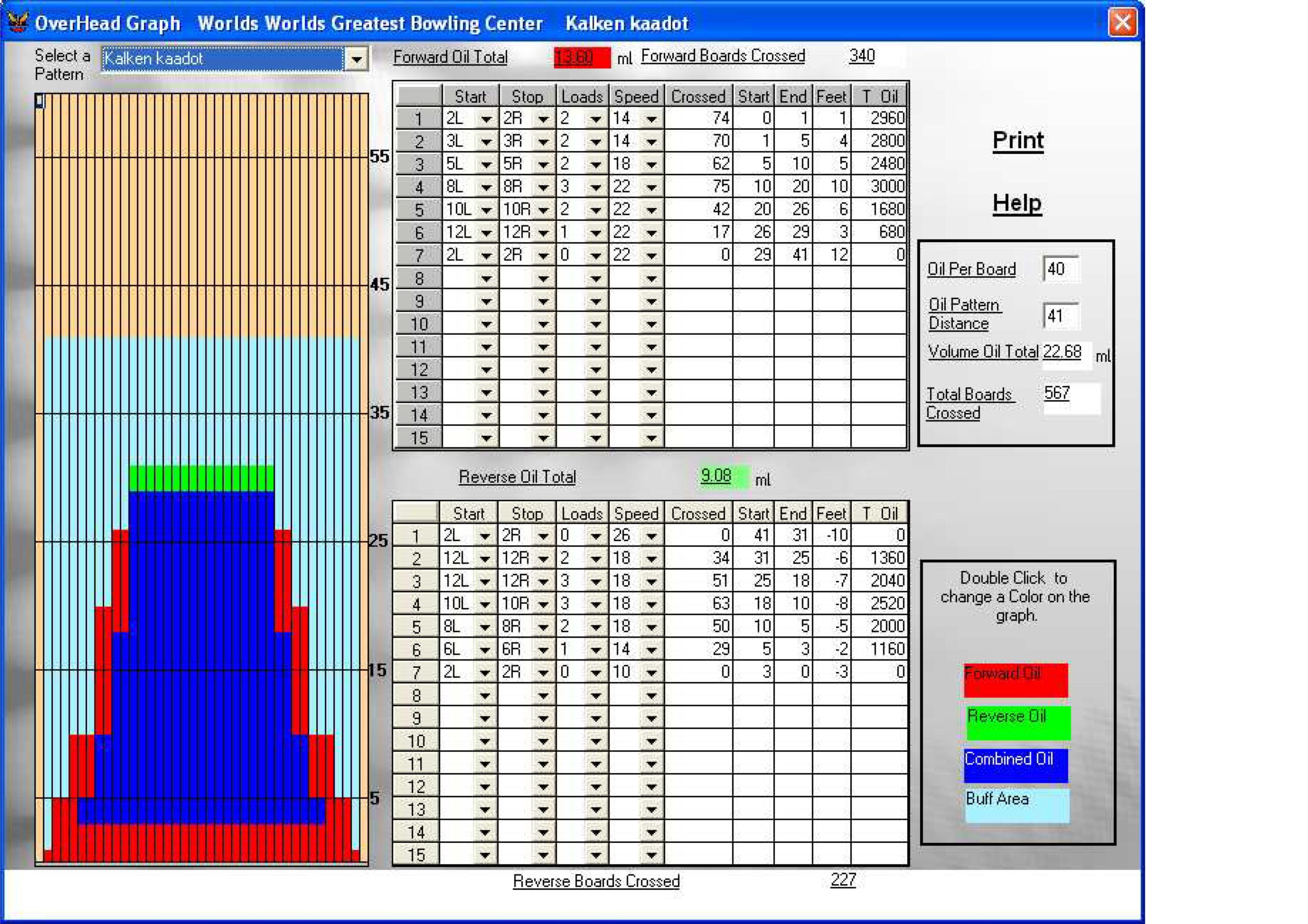Click forward row 4 T Oil value 3000
Viewport: 1308px width, 924px height.
pos(880,186)
